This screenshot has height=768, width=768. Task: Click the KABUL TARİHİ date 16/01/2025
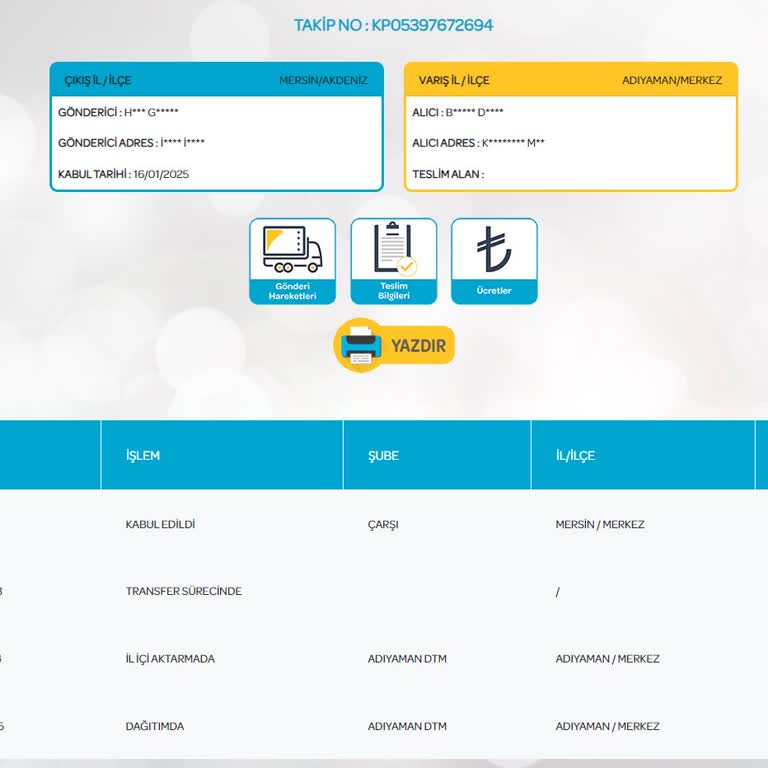[161, 174]
